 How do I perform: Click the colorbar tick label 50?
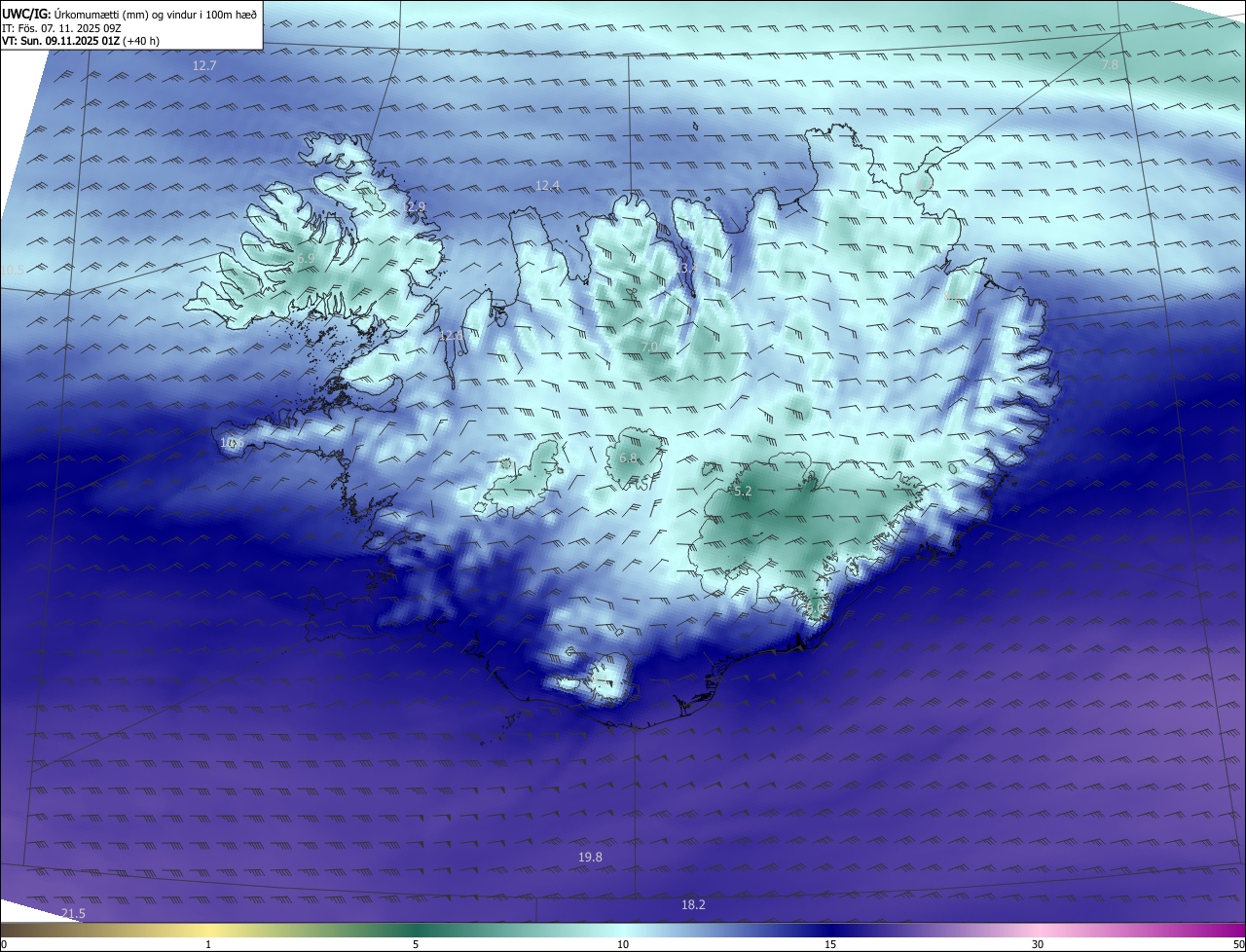[x=1238, y=944]
